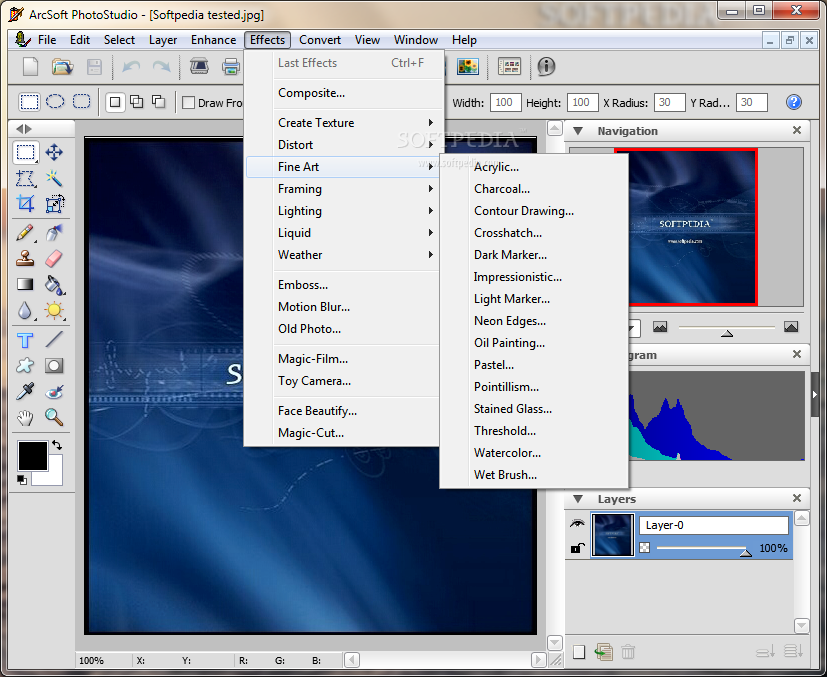
Task: Pick the Paint Bucket fill tool
Action: [54, 285]
